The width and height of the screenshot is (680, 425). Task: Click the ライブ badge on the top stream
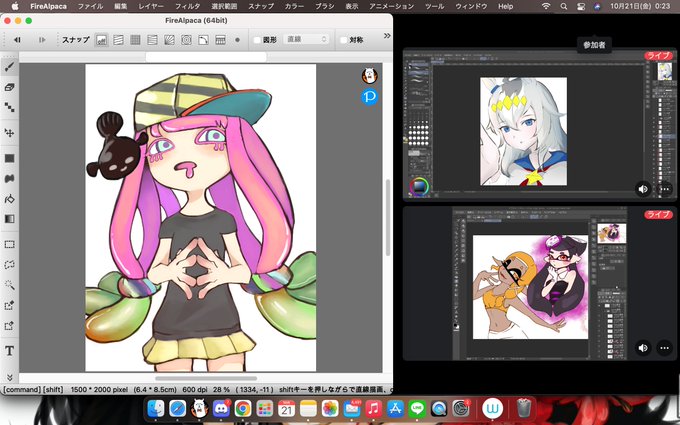pyautogui.click(x=658, y=56)
